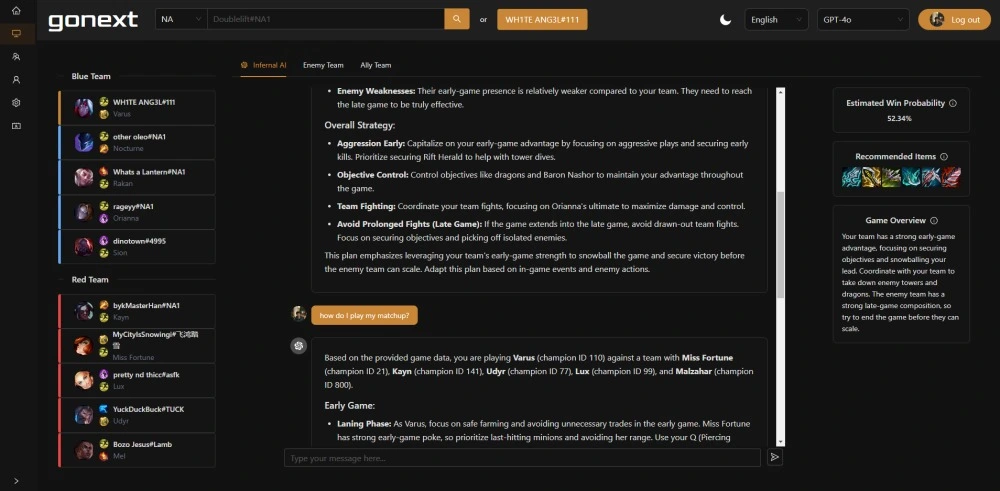Select the monitor icon in the sidebar
This screenshot has width=1000, height=491.
pos(17,34)
